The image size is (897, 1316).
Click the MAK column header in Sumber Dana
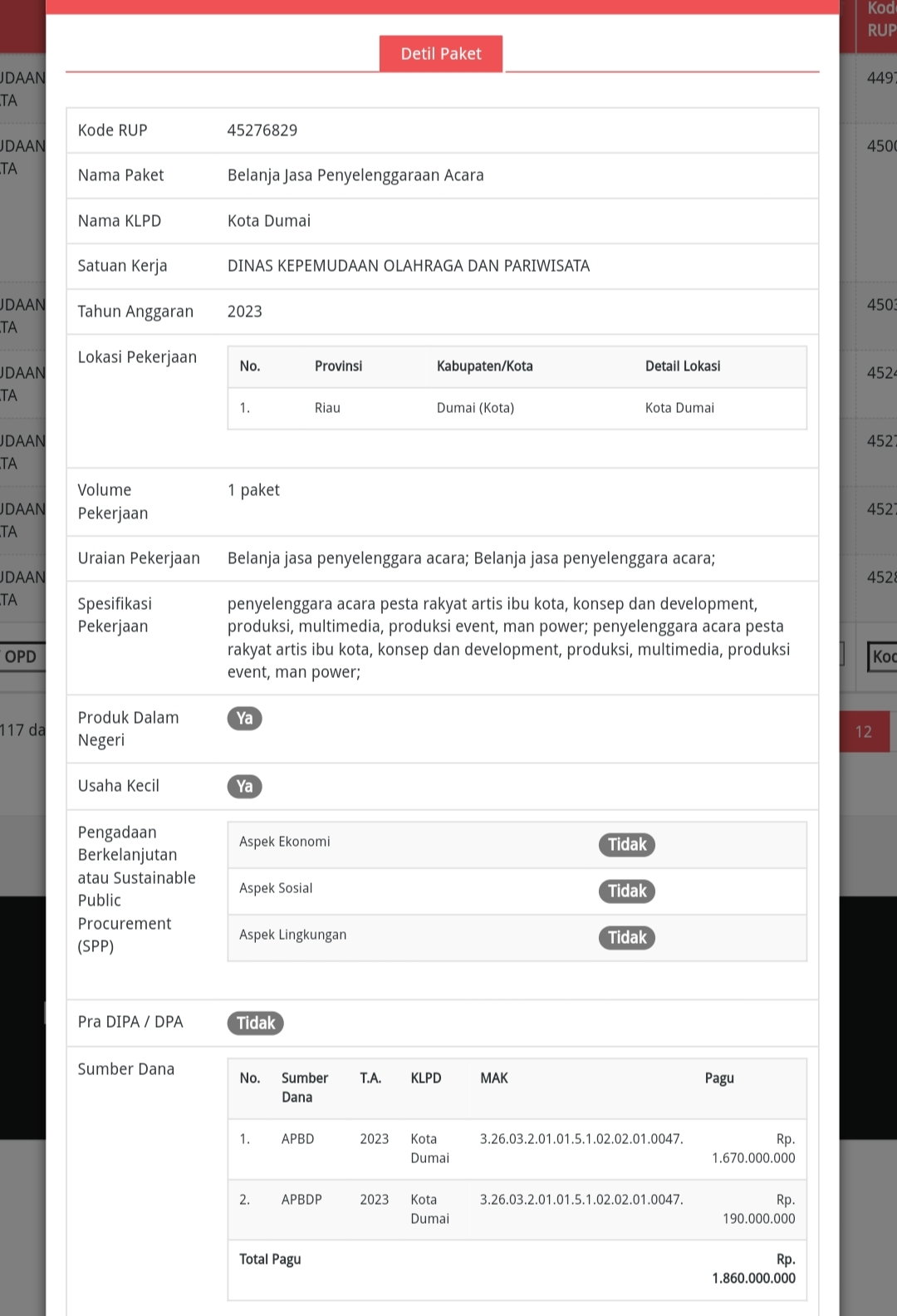coord(494,1078)
